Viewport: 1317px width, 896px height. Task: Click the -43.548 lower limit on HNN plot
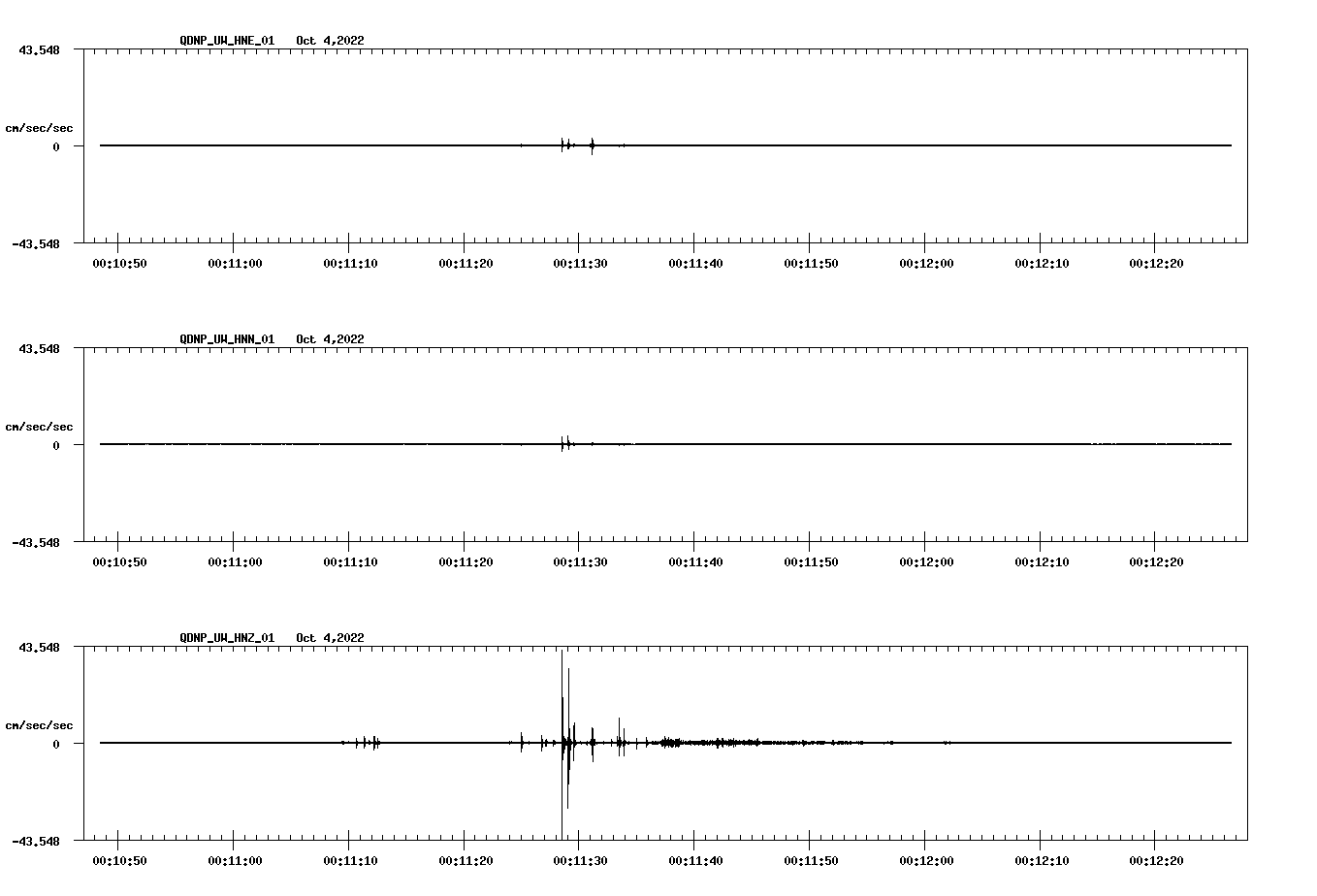[36, 543]
